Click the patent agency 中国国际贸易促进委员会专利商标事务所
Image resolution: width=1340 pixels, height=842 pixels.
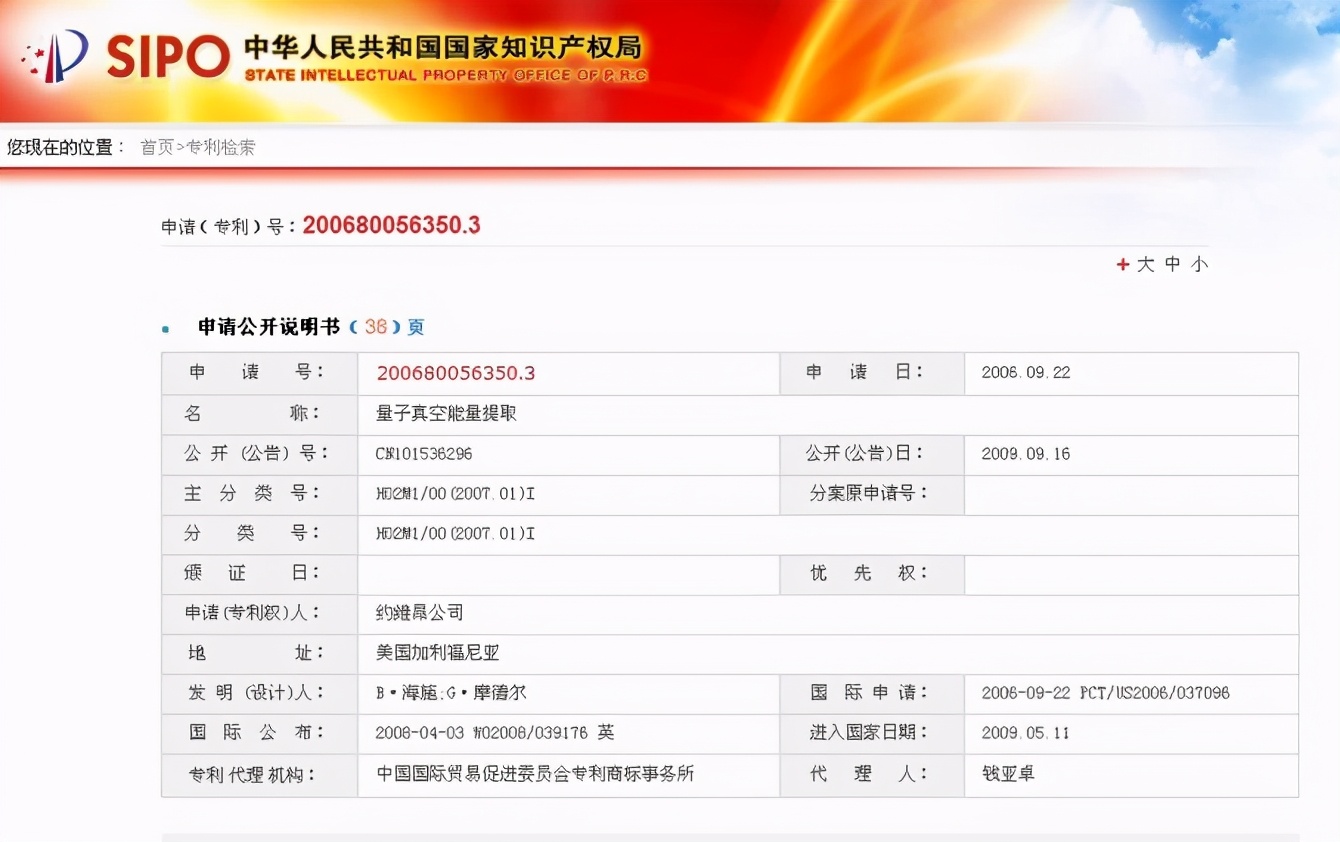(x=535, y=774)
